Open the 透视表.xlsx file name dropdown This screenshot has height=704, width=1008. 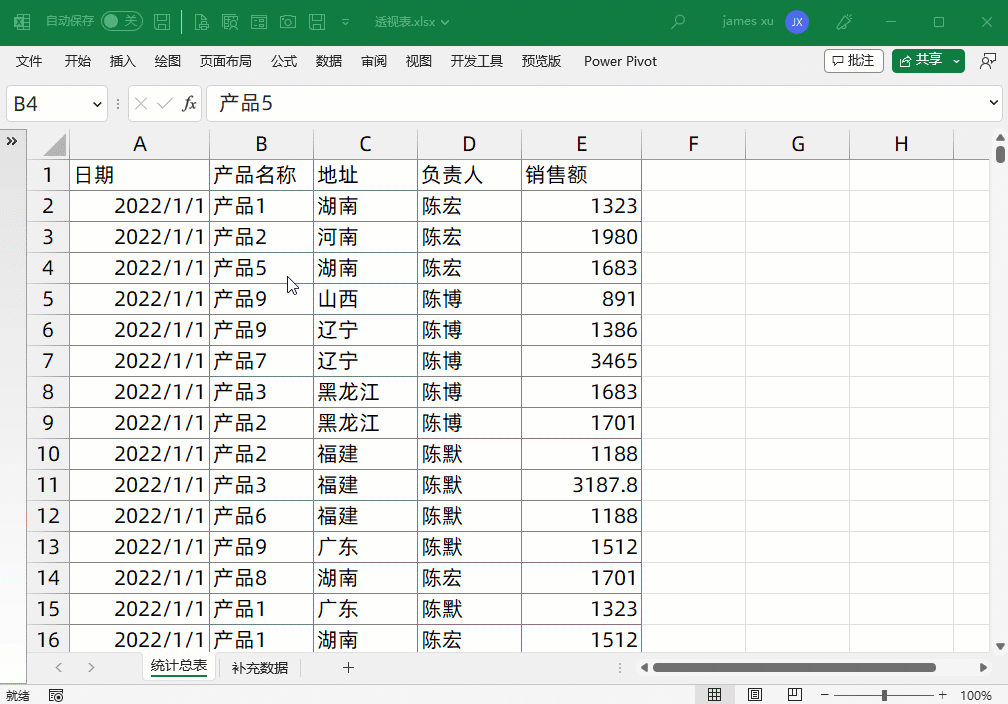pyautogui.click(x=412, y=22)
